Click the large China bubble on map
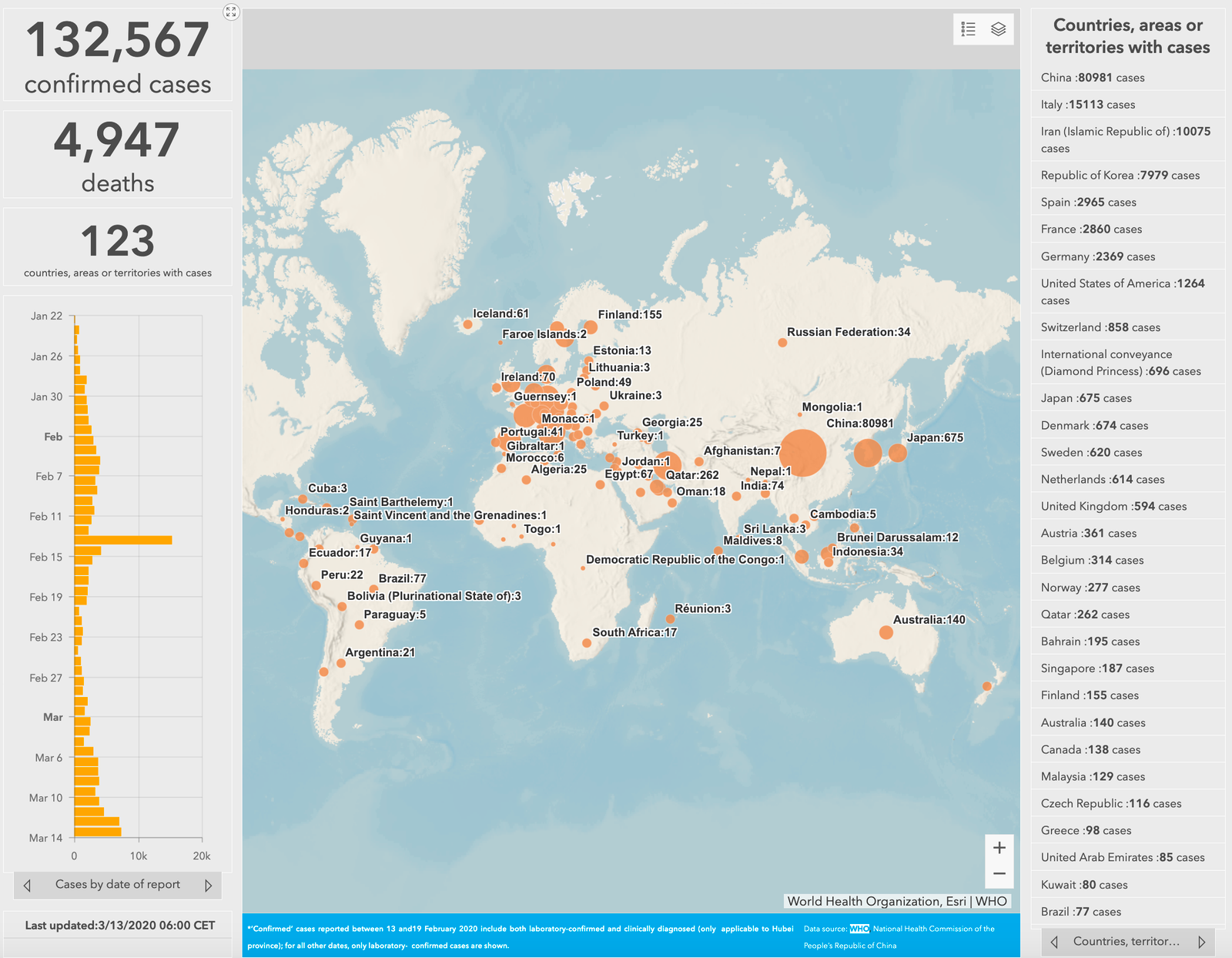The width and height of the screenshot is (1232, 958). [802, 454]
